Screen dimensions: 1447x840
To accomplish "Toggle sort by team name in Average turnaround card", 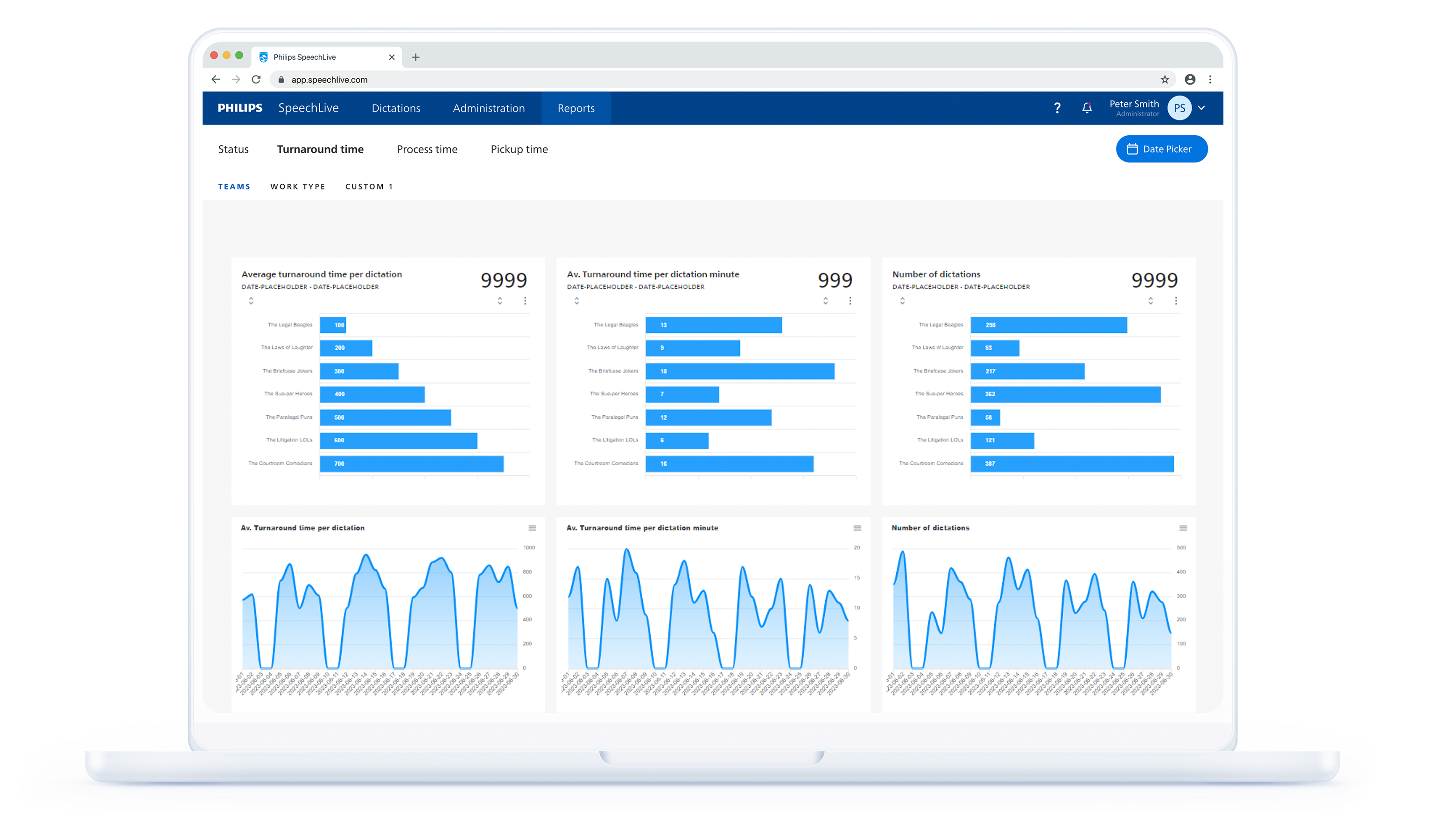I will click(x=251, y=301).
